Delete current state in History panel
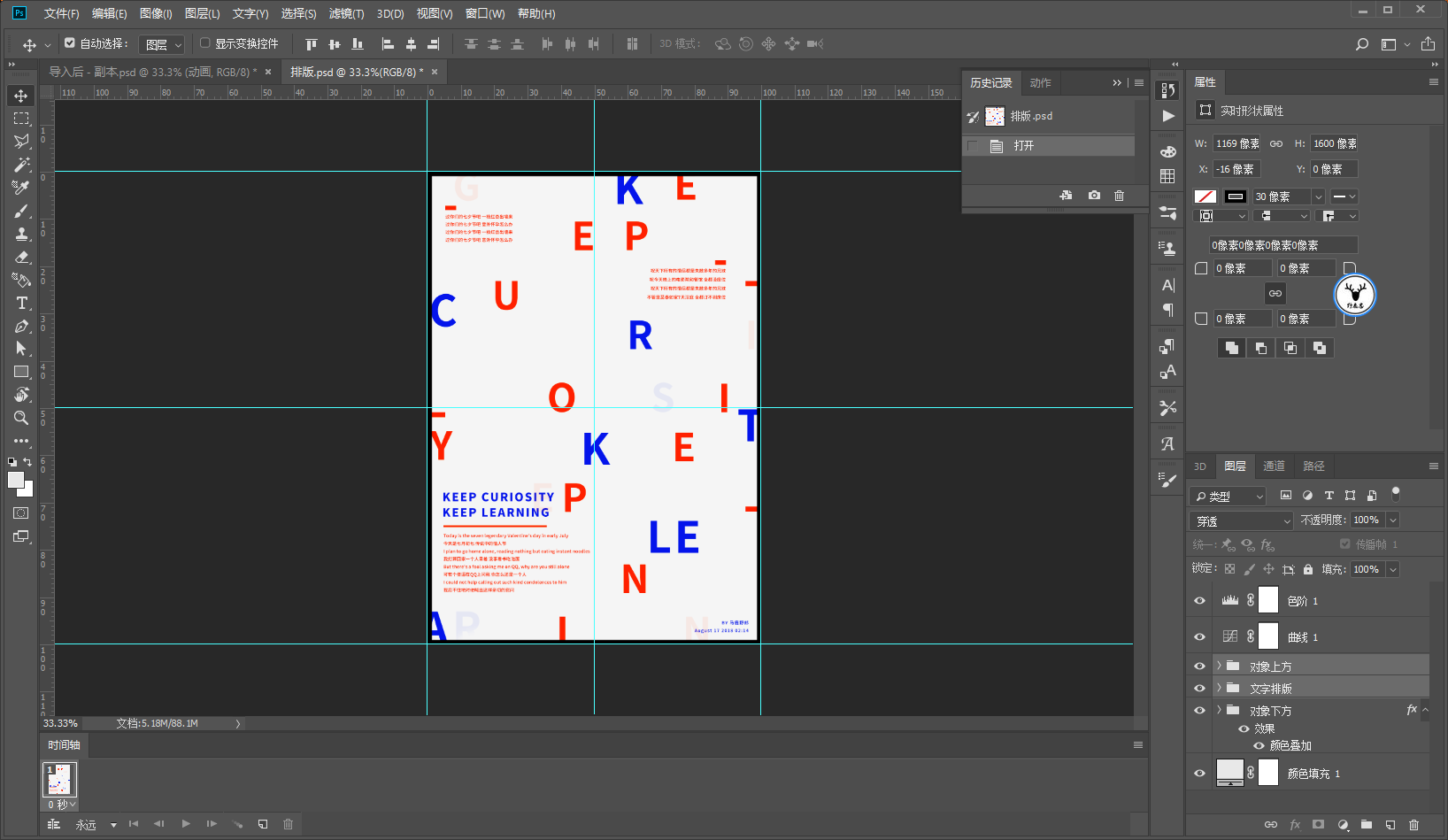 (1119, 196)
